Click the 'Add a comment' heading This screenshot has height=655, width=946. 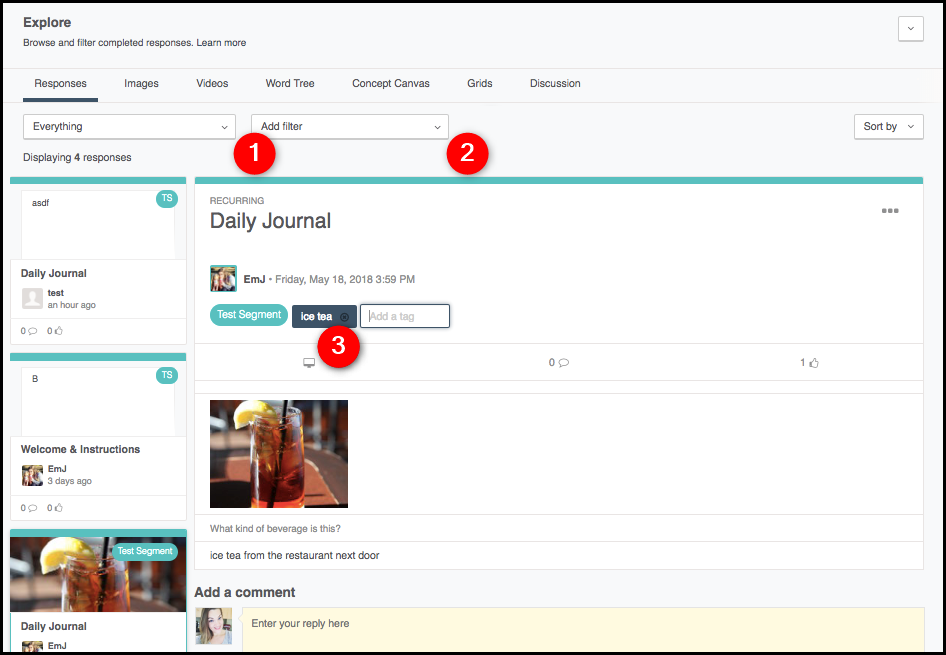pyautogui.click(x=245, y=592)
